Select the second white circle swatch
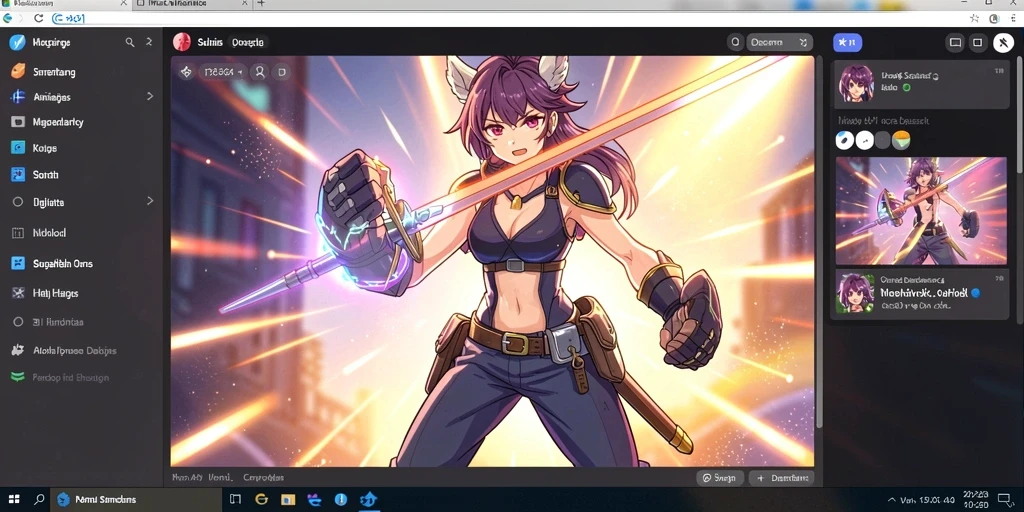The image size is (1024, 512). coord(864,140)
